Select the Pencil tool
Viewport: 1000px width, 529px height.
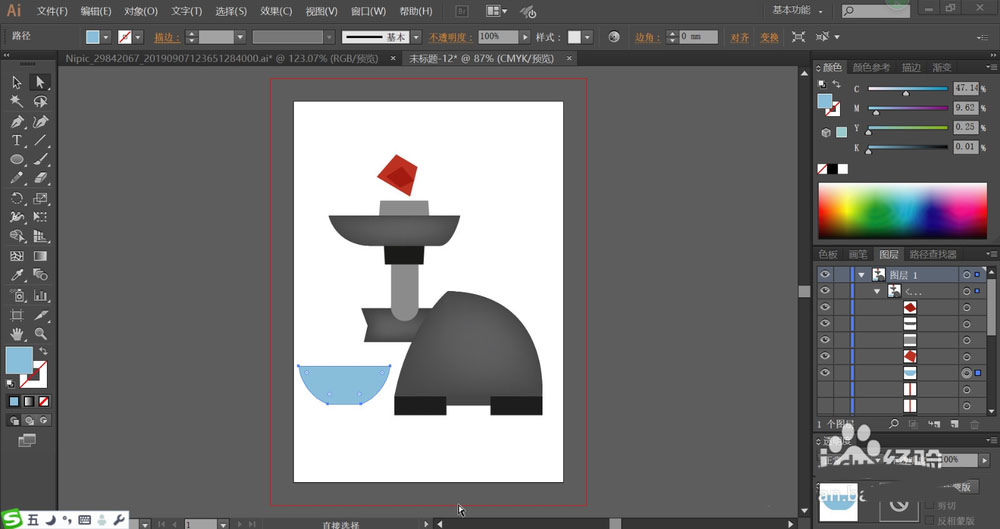click(17, 179)
